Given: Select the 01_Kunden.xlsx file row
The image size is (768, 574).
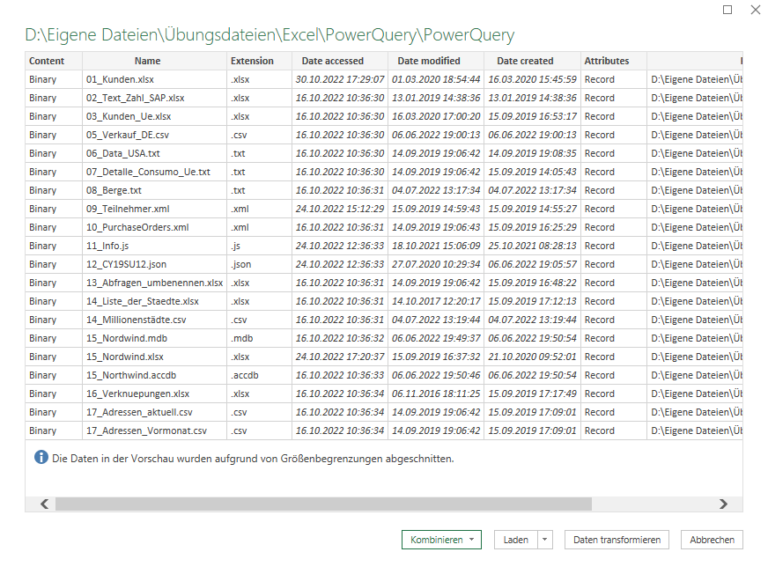Looking at the screenshot, I should (x=384, y=79).
